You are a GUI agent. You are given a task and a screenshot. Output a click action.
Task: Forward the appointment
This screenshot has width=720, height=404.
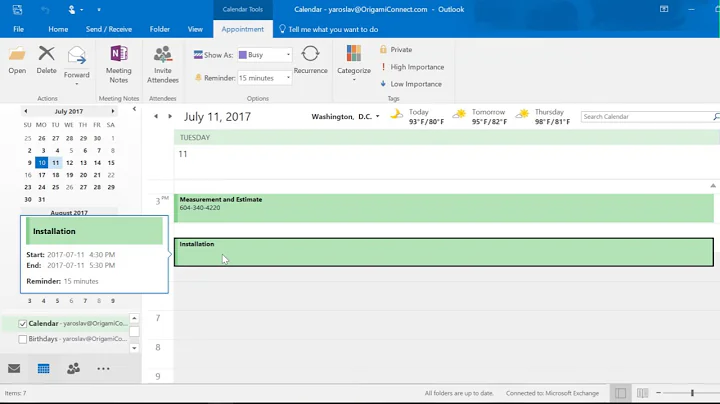click(77, 62)
